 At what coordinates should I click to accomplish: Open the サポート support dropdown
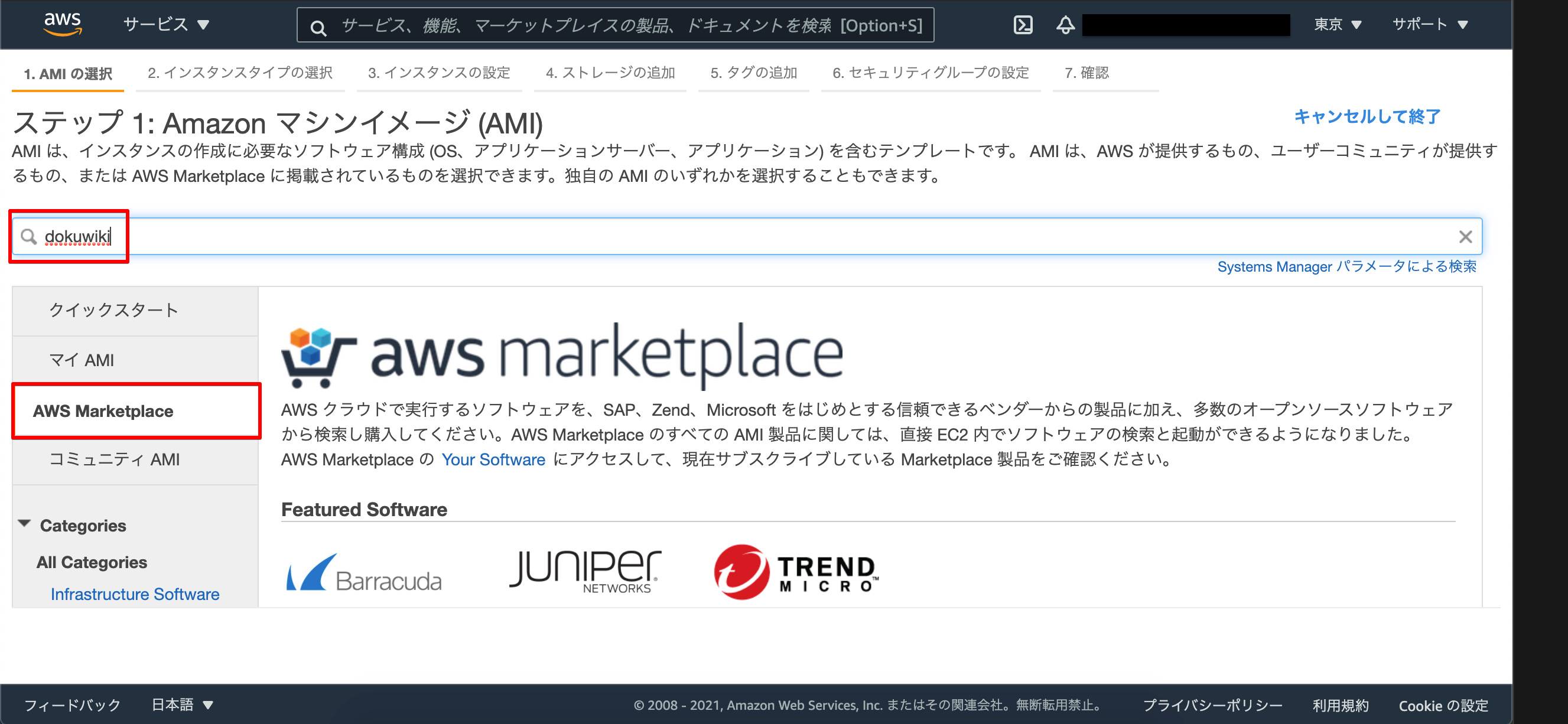1430,24
